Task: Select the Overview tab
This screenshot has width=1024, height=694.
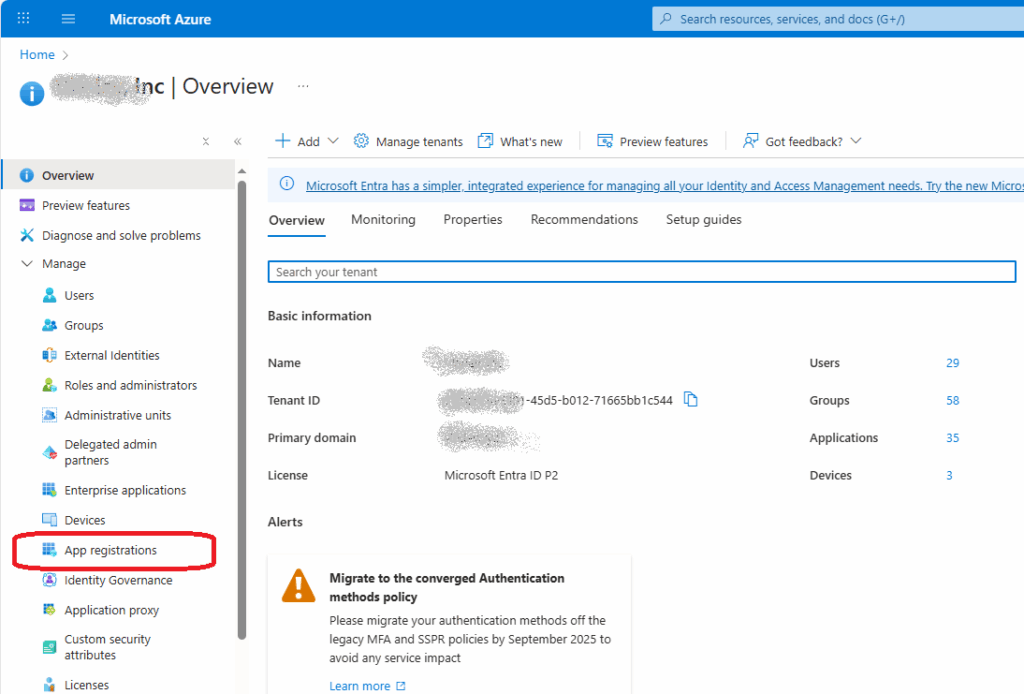Action: coord(296,221)
